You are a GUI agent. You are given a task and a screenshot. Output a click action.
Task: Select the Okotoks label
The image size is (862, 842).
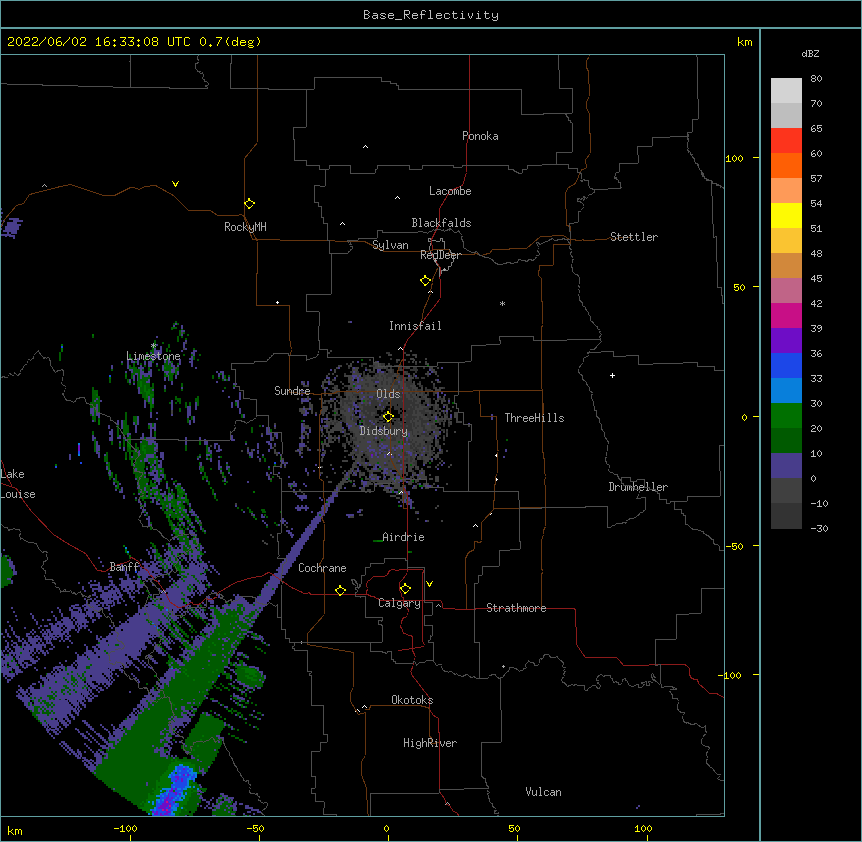412,700
